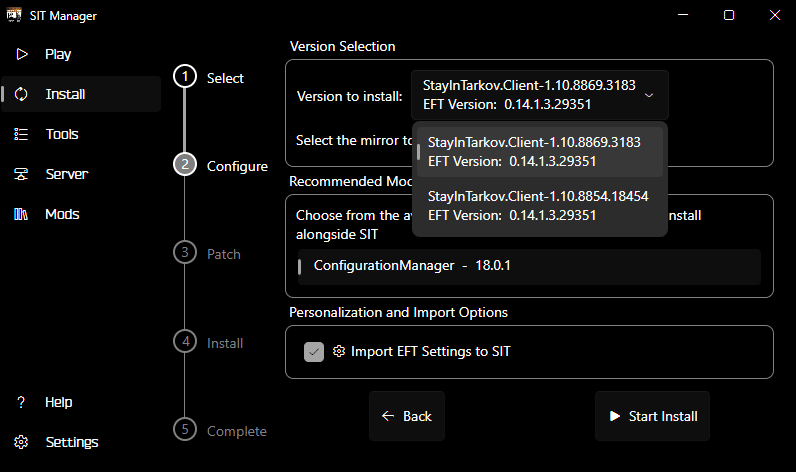The height and width of the screenshot is (472, 796).
Task: Click the left arrow icon on Back
Action: [388, 416]
